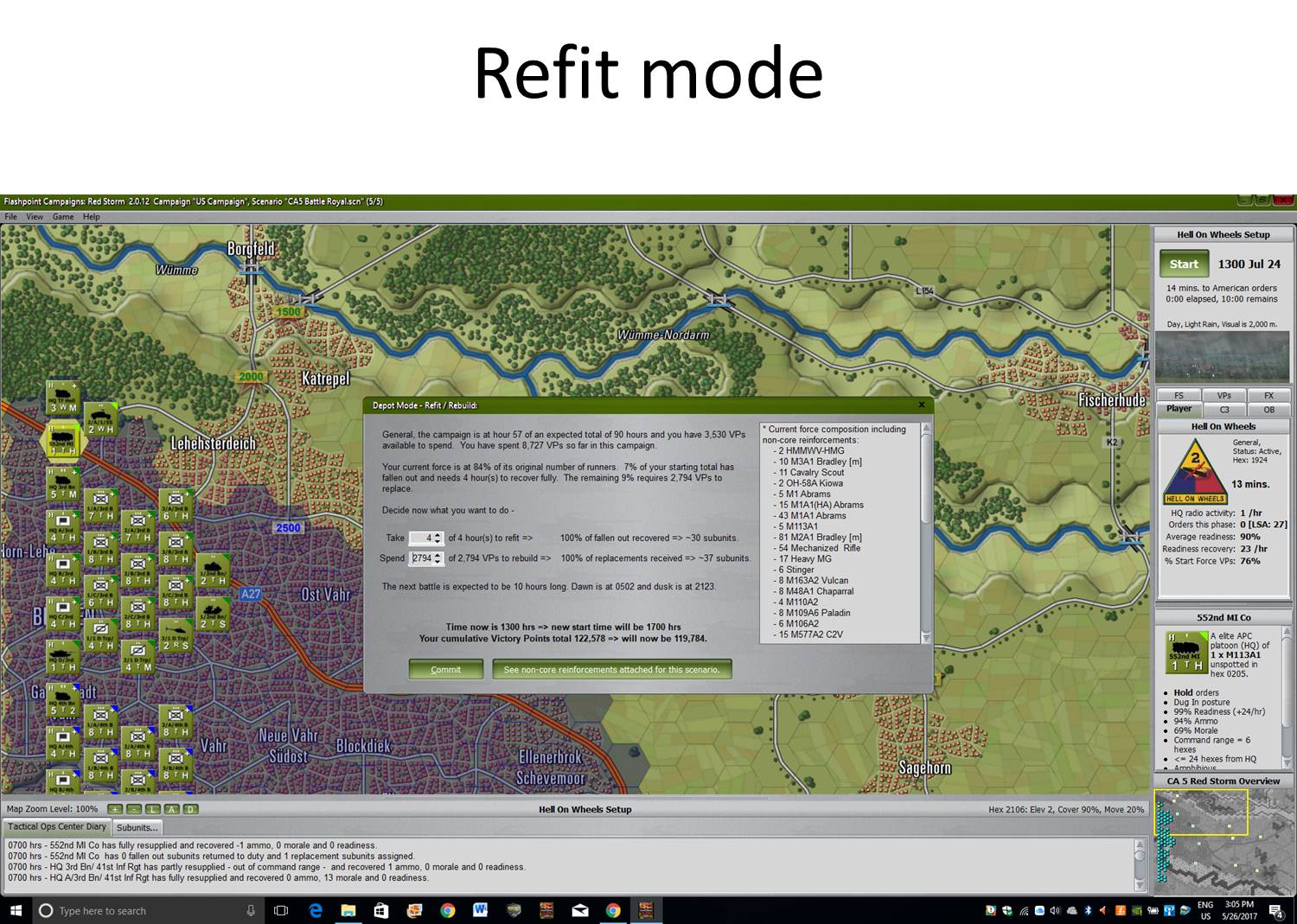Click the '2 OH-58A Kiowa' list entry

(x=809, y=483)
